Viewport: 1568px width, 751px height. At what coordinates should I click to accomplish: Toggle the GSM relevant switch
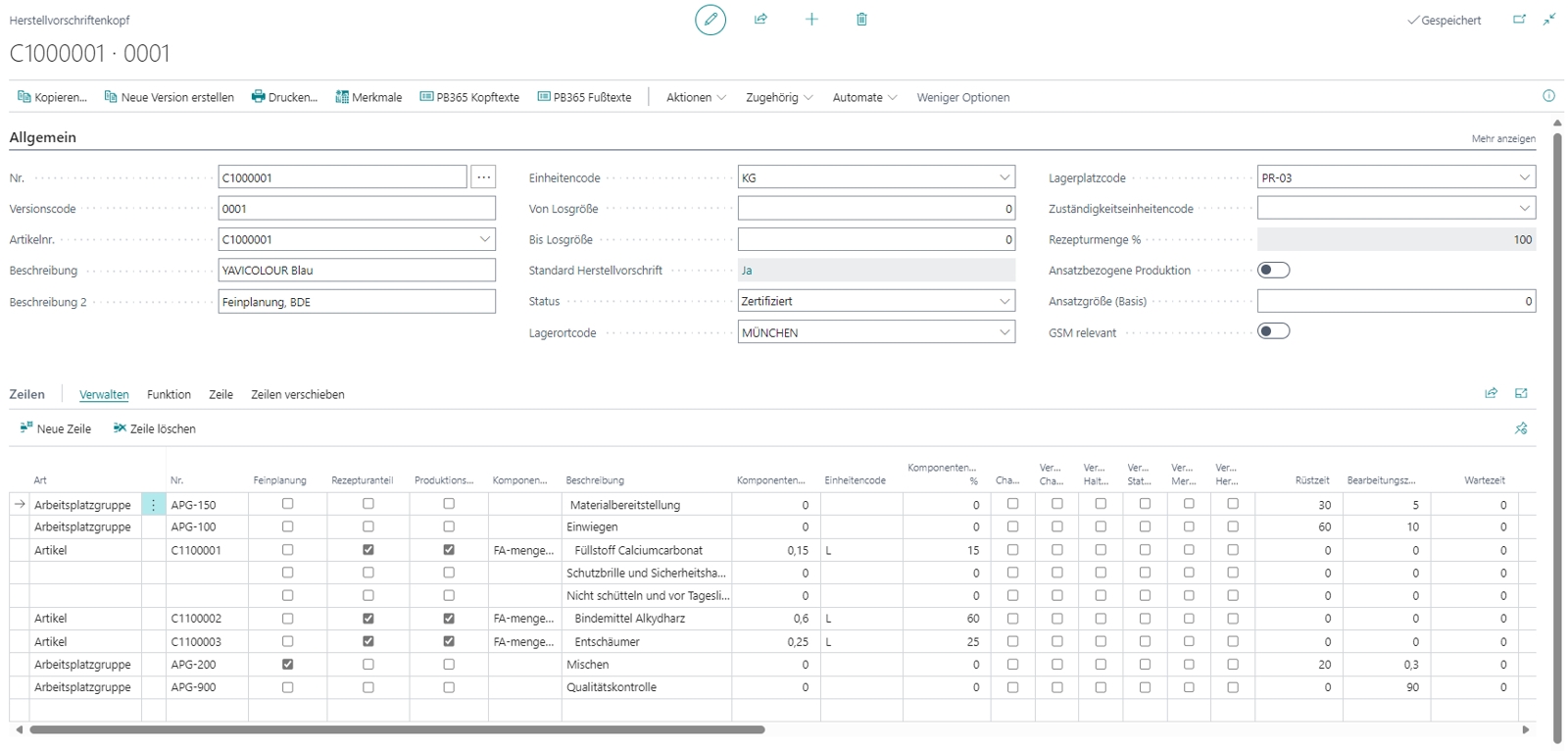click(x=1273, y=331)
